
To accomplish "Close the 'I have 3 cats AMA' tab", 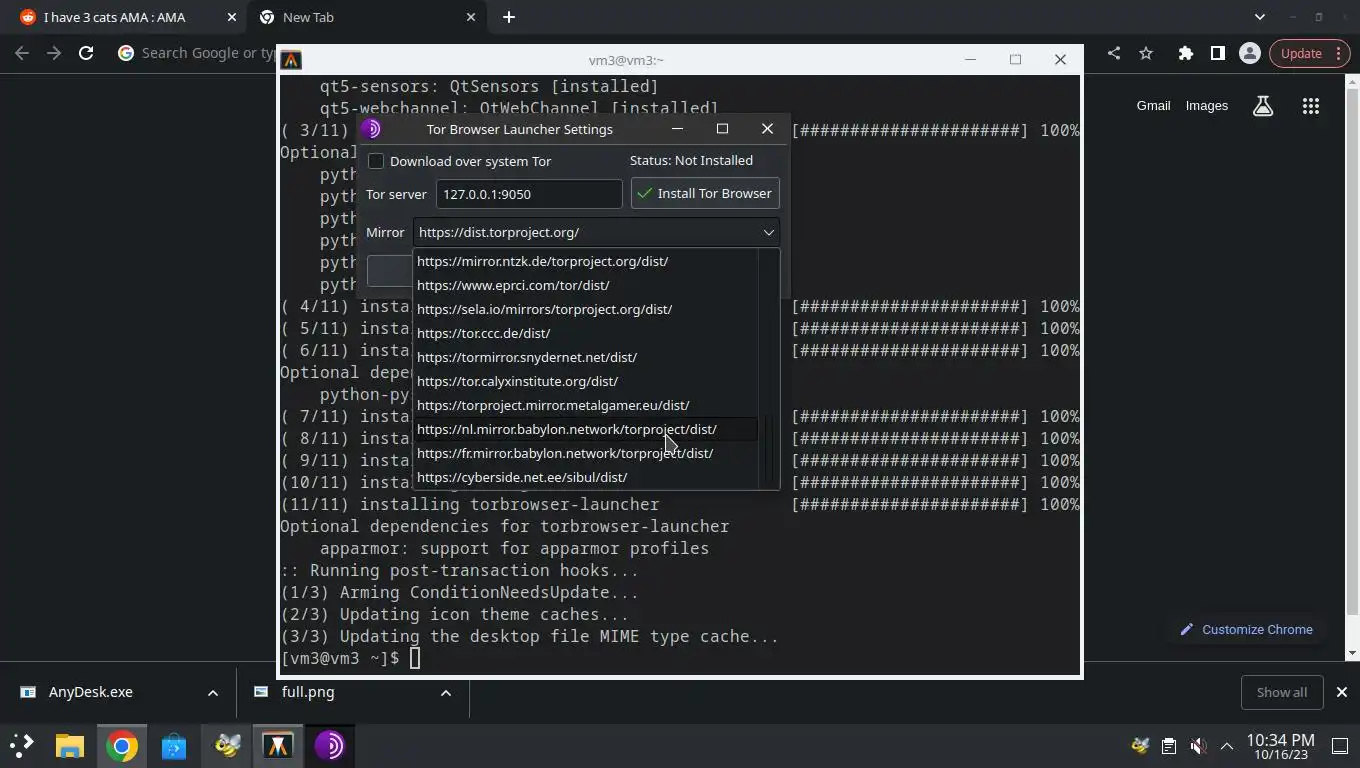I will click(231, 17).
